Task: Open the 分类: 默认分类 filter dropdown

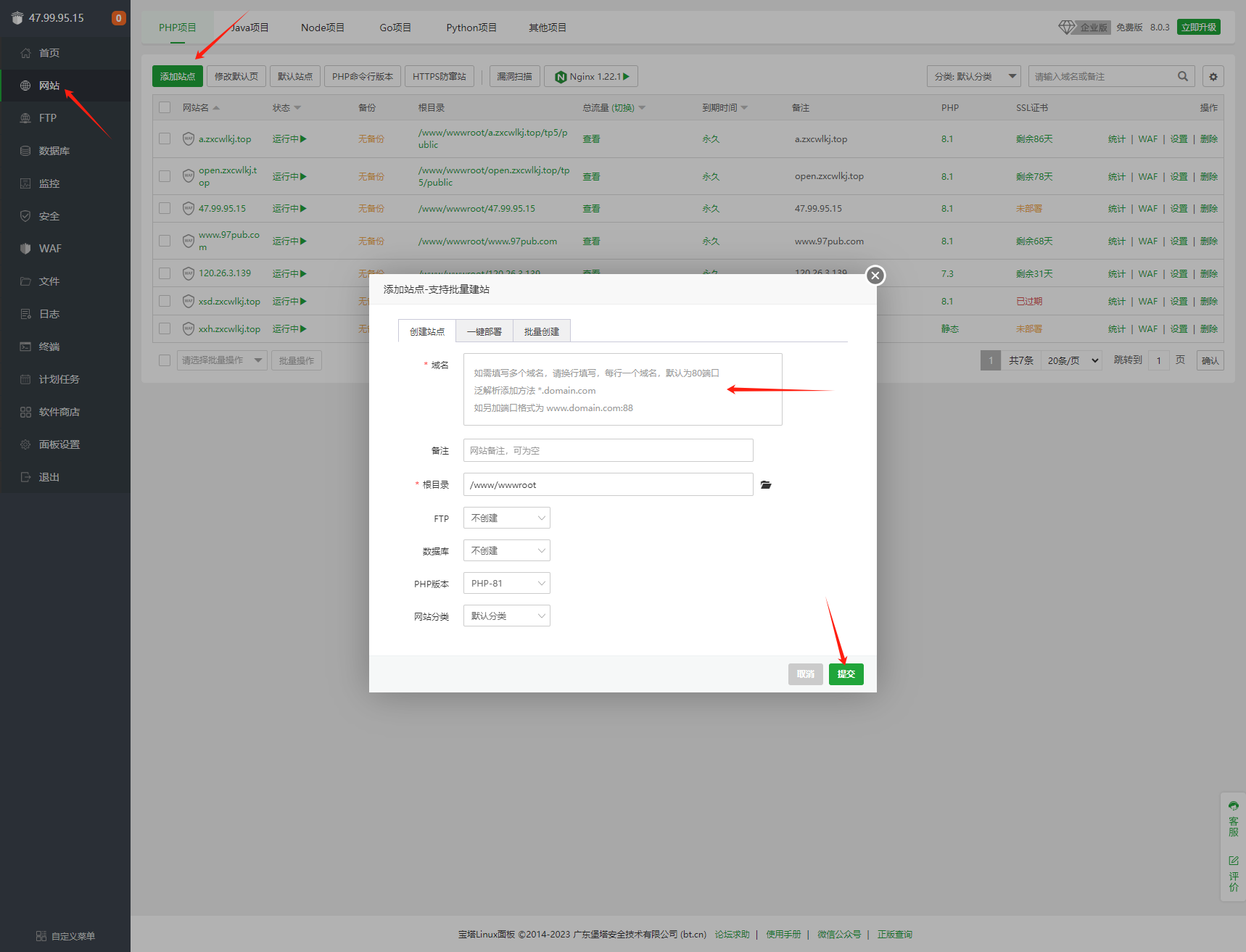Action: [974, 76]
